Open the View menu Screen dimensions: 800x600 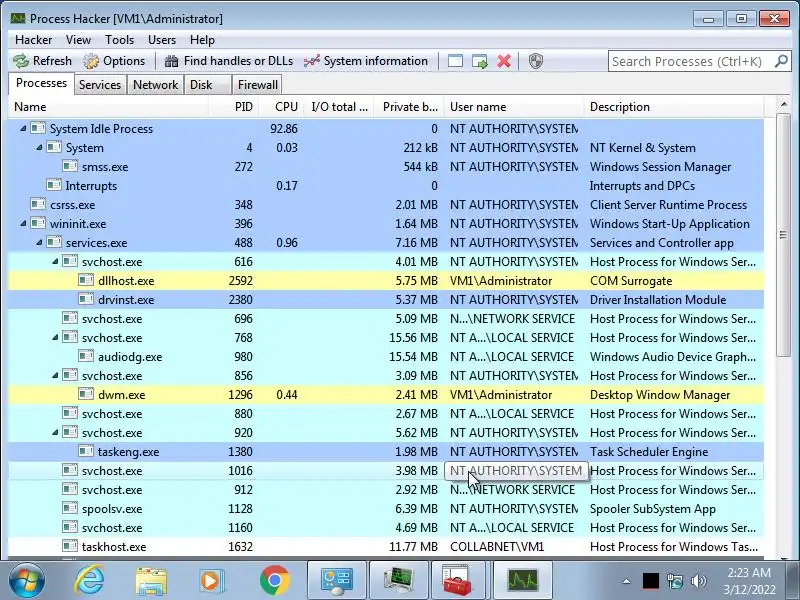pos(78,40)
